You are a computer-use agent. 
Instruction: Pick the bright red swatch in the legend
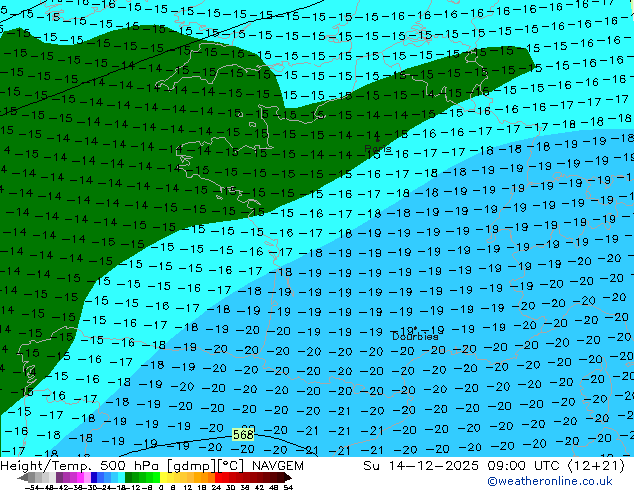point(218,477)
